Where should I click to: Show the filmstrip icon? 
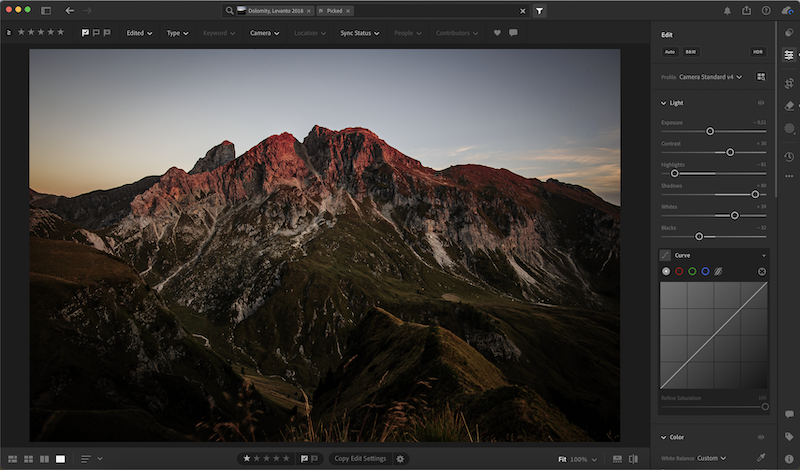click(617, 459)
